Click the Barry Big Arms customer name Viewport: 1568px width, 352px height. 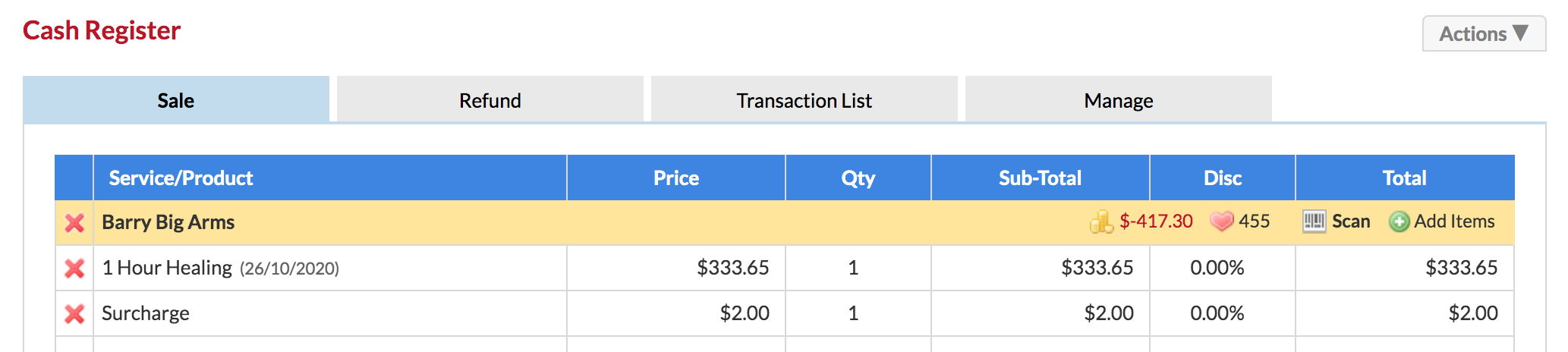tap(168, 222)
